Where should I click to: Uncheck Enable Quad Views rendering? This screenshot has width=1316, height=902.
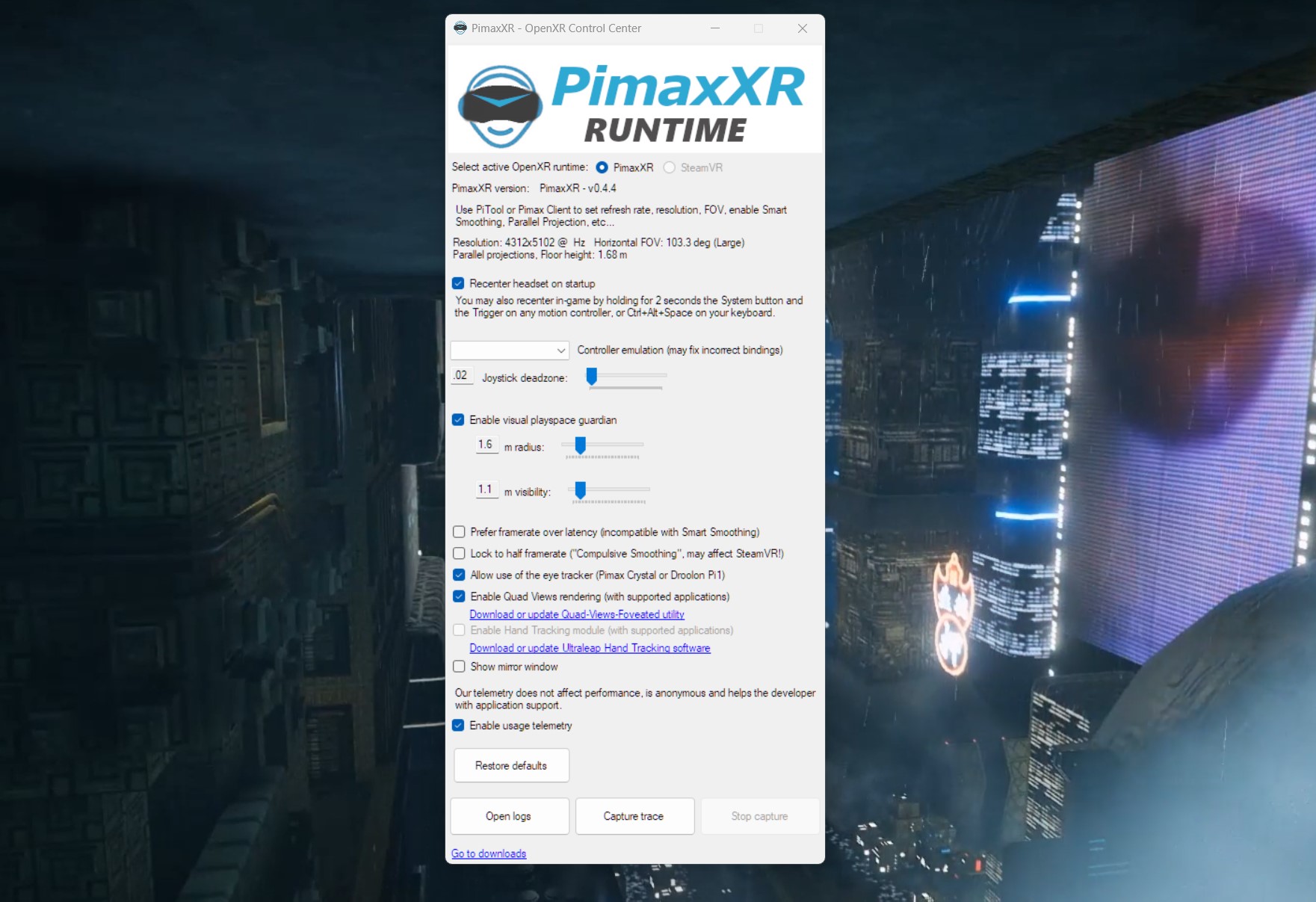tap(459, 596)
